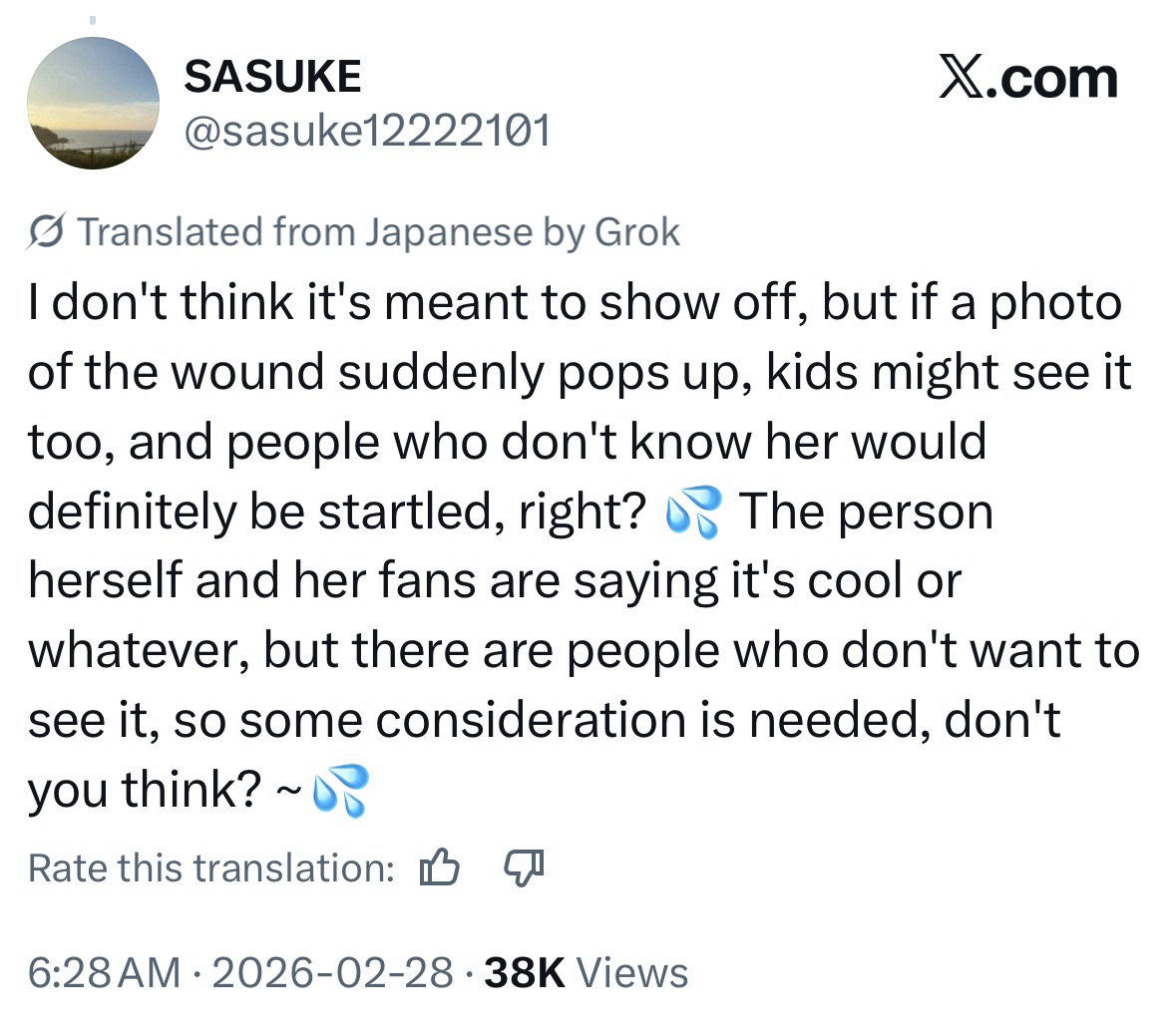Open the @sasuke12222101 handle link
Viewport: 1176px width, 1033px height.
point(367,129)
